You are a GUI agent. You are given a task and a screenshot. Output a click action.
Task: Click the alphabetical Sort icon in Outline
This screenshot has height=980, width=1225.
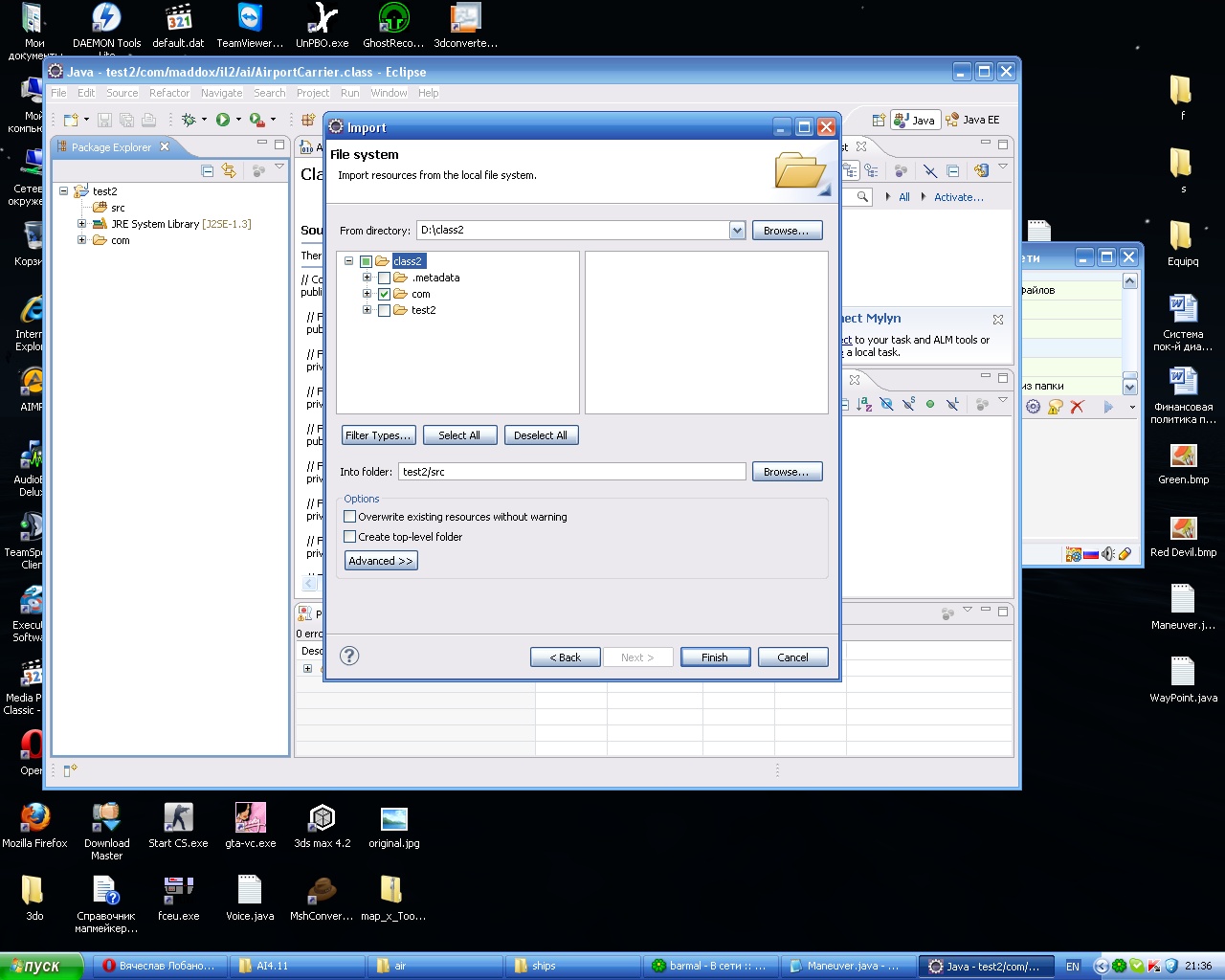[864, 405]
